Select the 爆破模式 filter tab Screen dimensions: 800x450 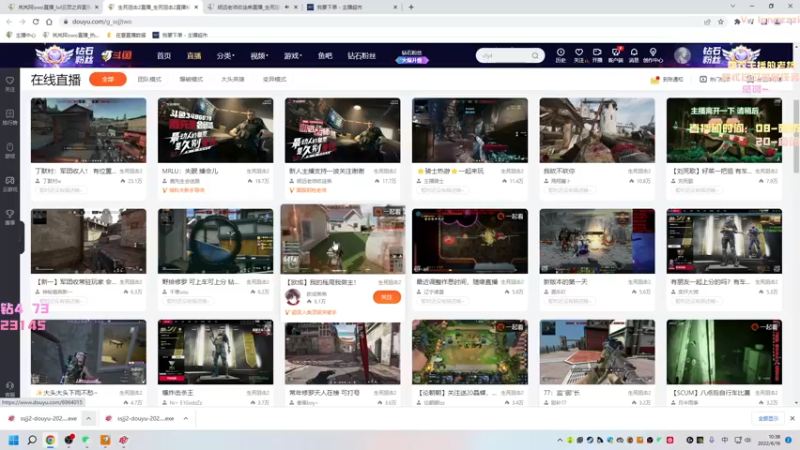point(191,80)
